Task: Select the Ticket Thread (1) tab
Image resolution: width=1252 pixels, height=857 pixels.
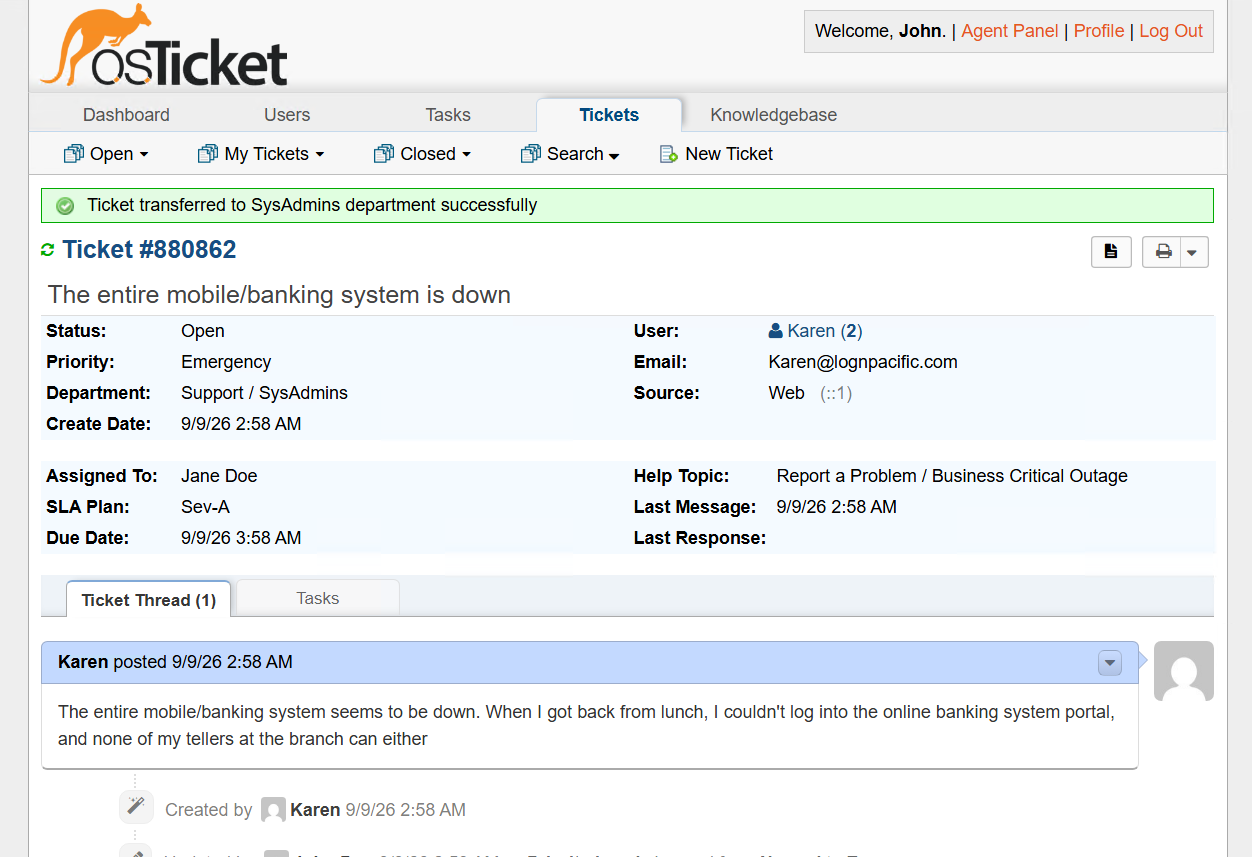Action: coord(149,600)
